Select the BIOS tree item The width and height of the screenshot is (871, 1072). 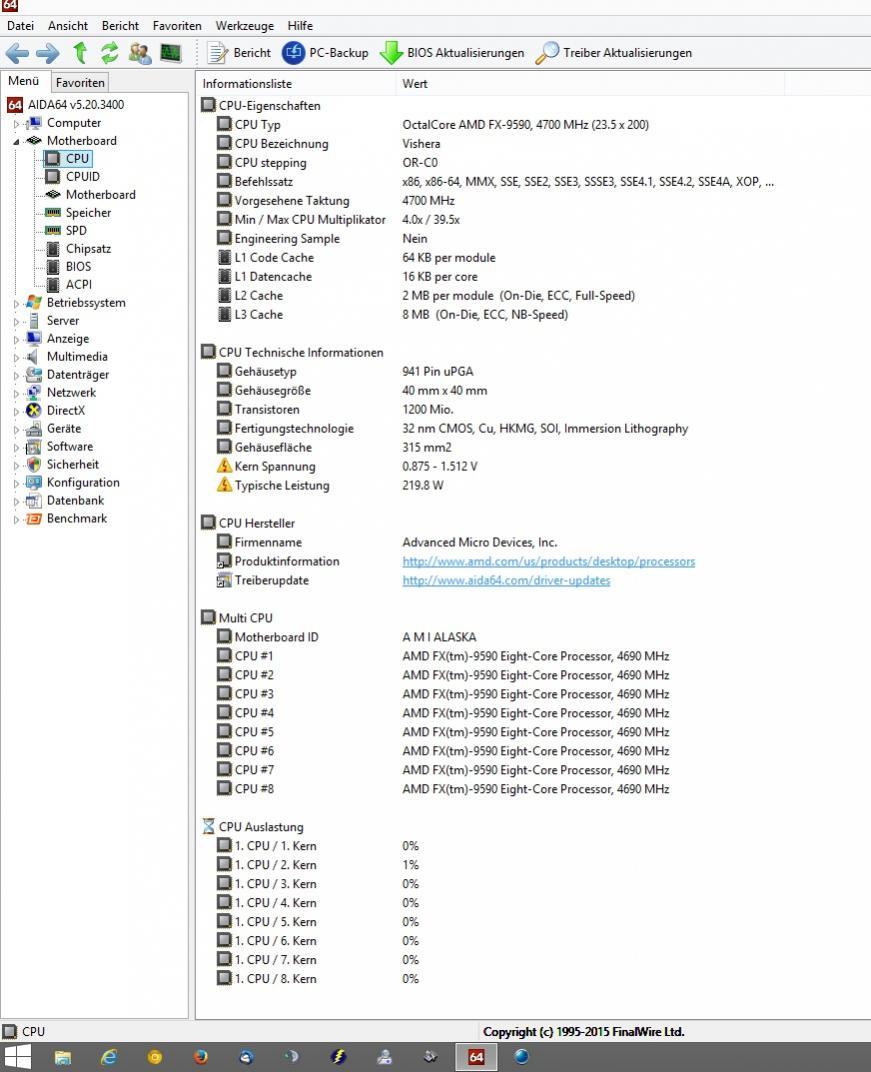(78, 267)
